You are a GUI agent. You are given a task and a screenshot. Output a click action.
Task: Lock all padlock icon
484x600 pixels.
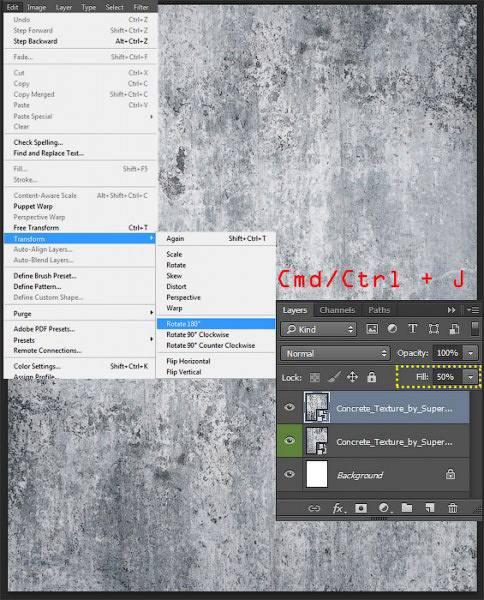click(x=372, y=377)
